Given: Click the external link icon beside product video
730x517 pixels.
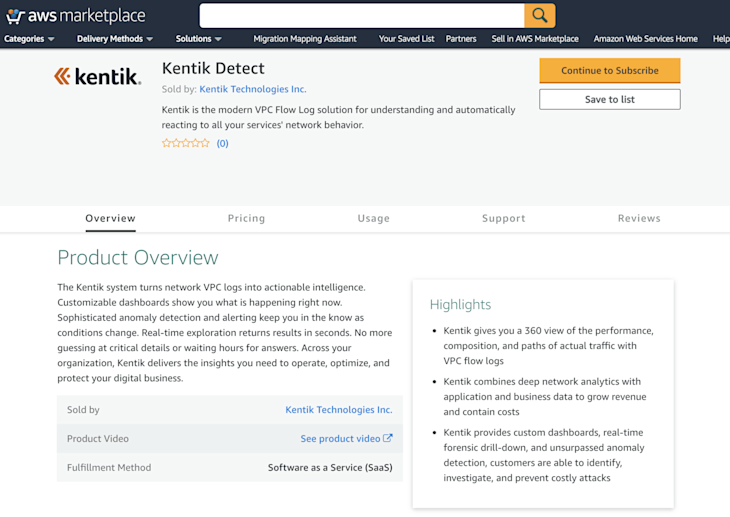Looking at the screenshot, I should click(387, 438).
